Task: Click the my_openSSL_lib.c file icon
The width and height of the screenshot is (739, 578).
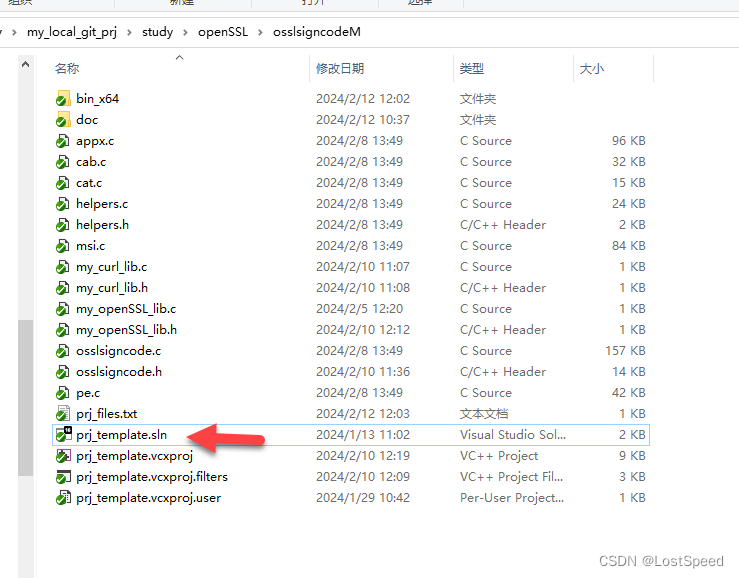Action: (63, 309)
